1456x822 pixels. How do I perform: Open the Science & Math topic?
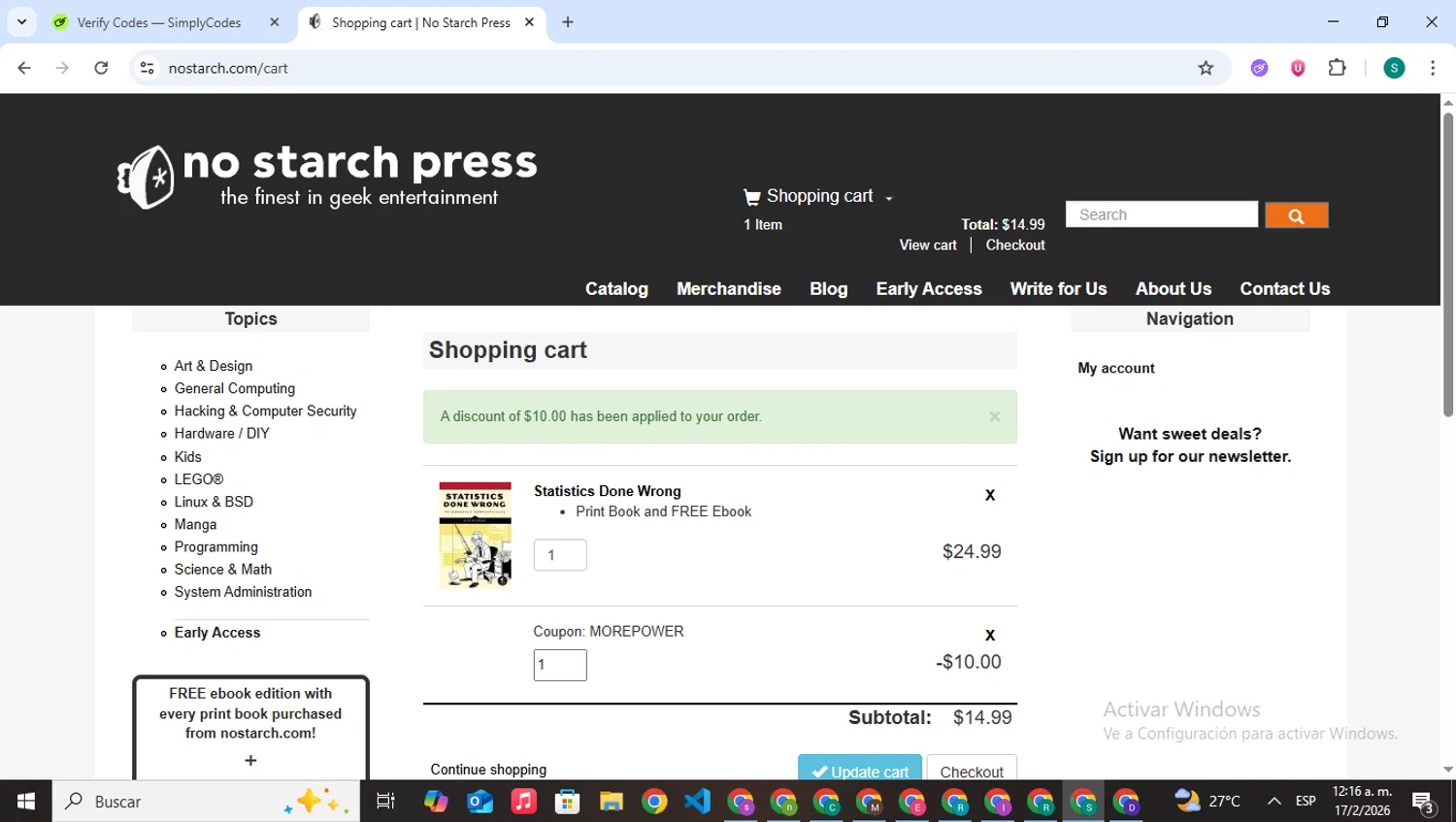coord(223,570)
